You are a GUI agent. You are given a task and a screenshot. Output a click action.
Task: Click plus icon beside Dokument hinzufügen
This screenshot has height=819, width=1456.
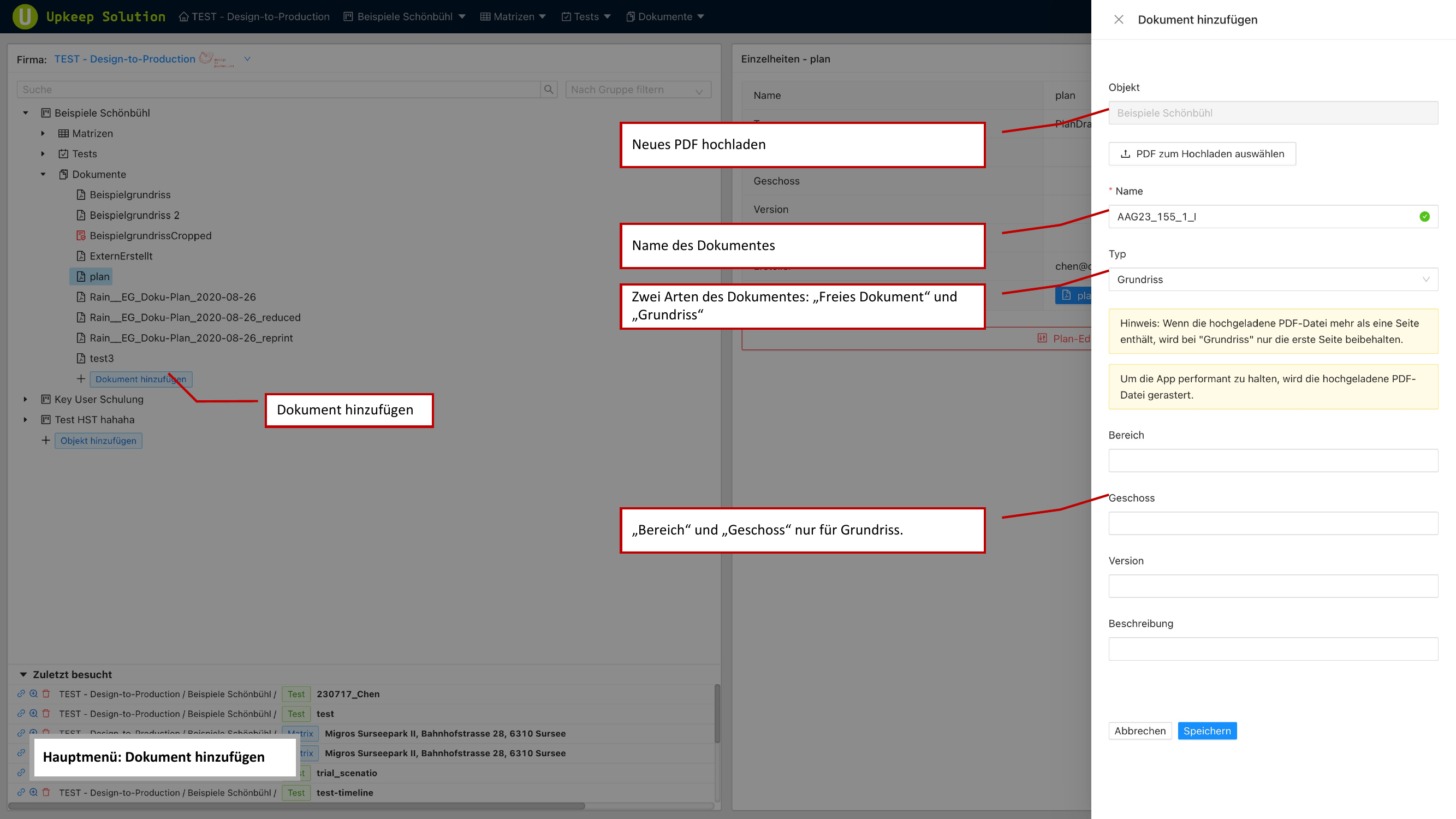[81, 379]
